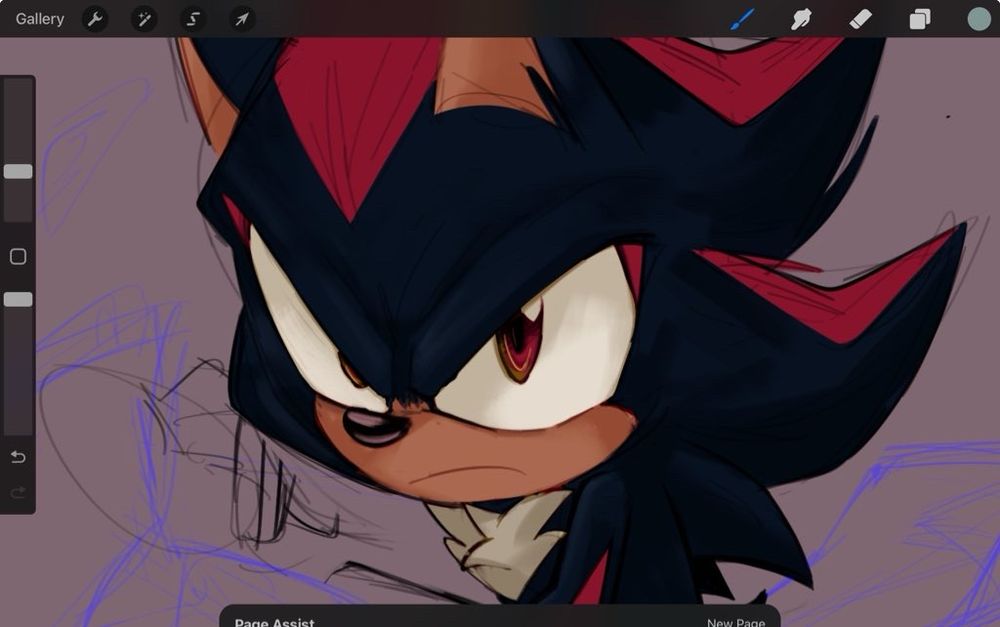This screenshot has width=1000, height=627.
Task: Open the Actions wrench menu
Action: (x=95, y=19)
